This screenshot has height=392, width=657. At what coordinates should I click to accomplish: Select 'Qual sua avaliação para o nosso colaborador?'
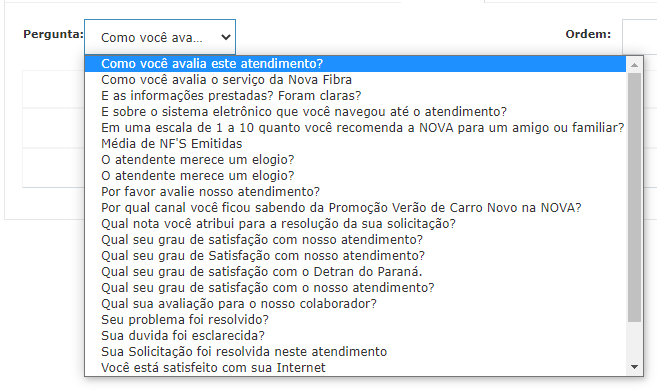pyautogui.click(x=355, y=303)
